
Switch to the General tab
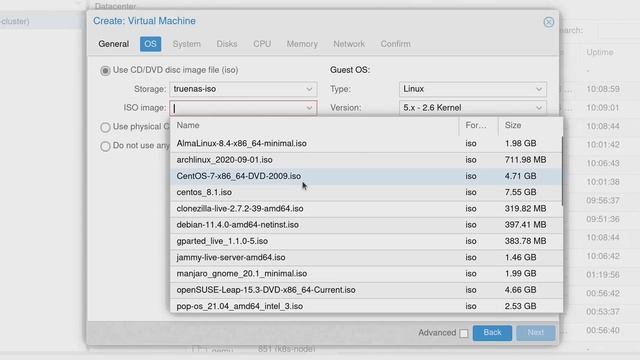coord(113,44)
